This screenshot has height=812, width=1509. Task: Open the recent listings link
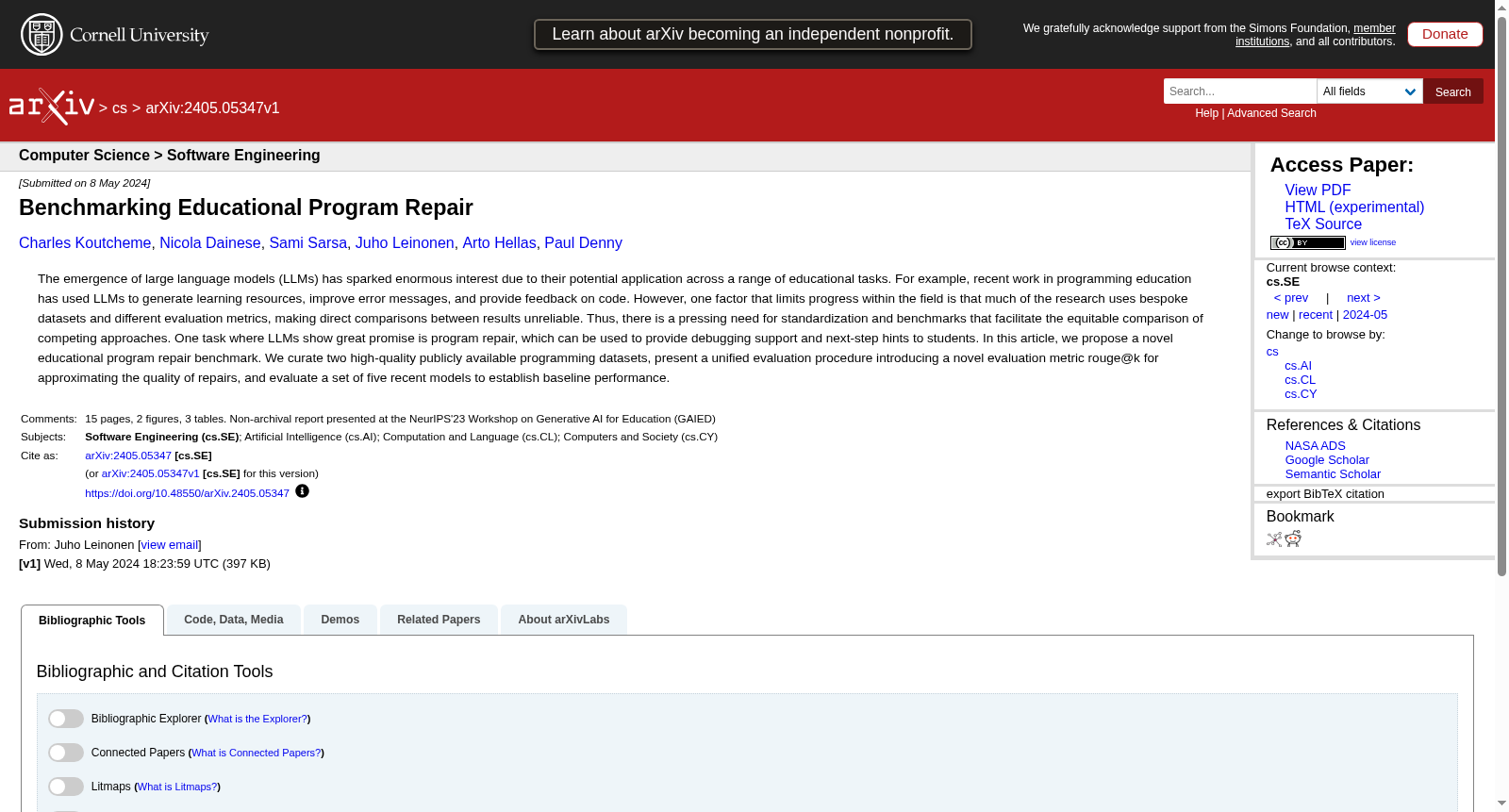pyautogui.click(x=1316, y=315)
